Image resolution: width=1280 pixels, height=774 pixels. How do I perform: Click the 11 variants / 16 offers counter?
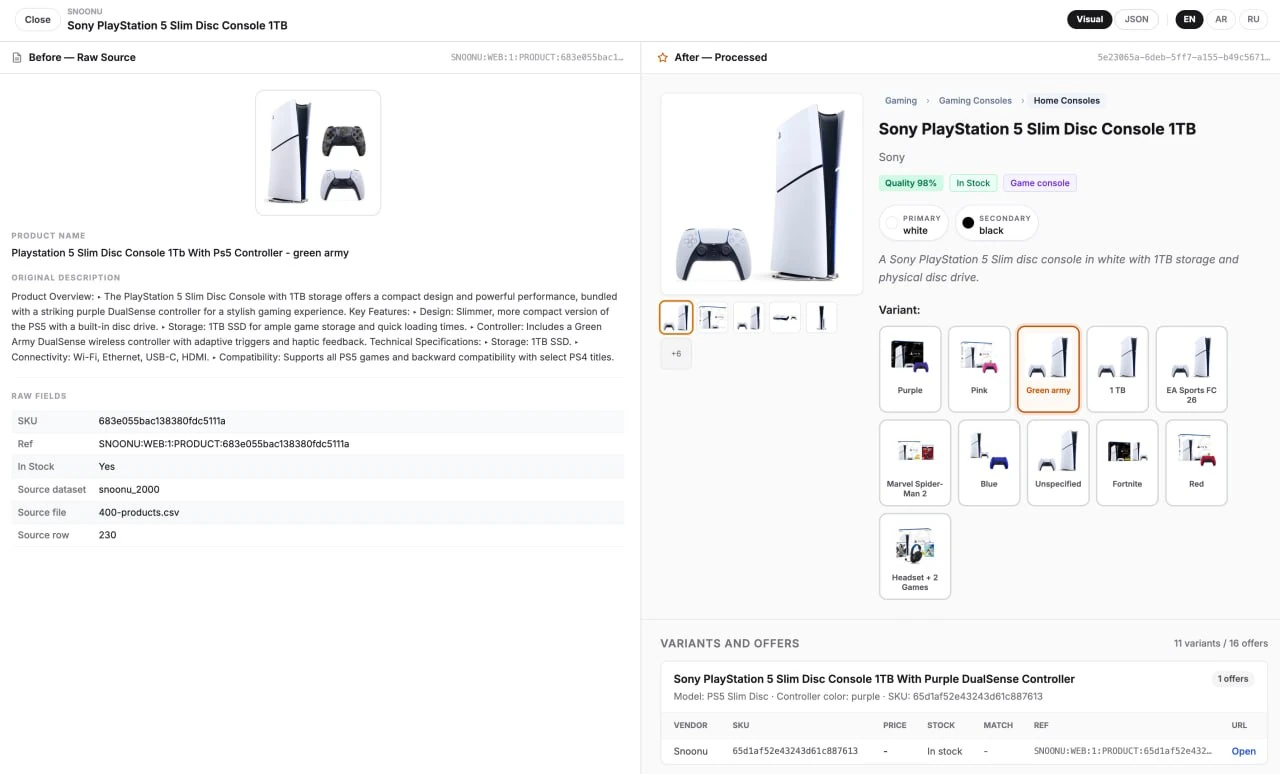tap(1221, 643)
